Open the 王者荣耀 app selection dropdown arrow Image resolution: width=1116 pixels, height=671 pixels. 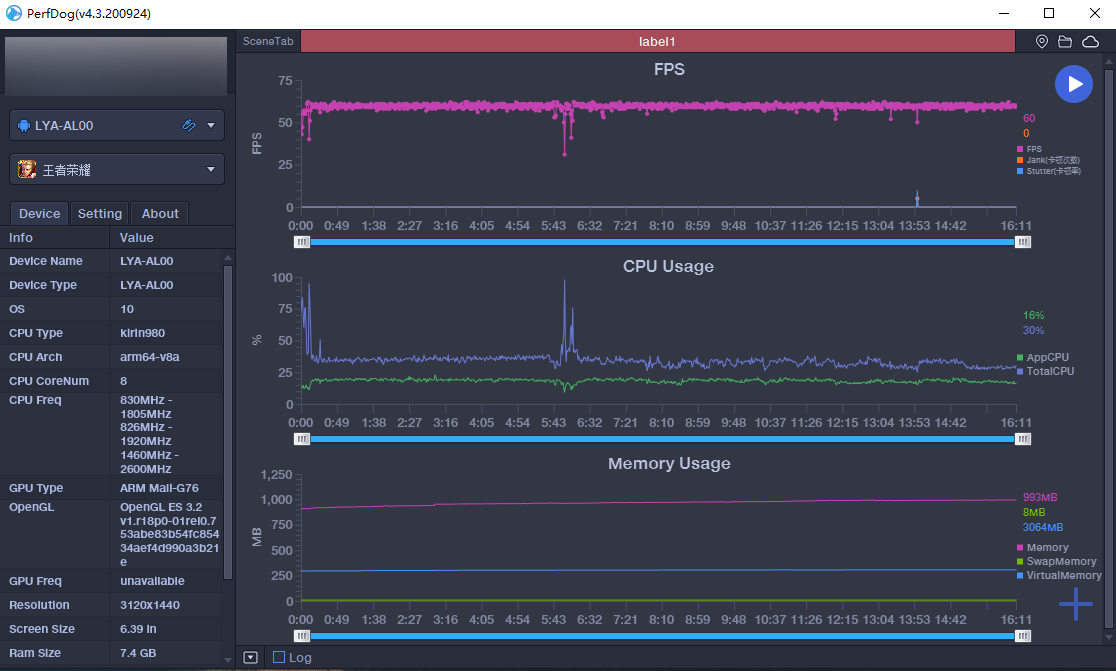coord(210,170)
